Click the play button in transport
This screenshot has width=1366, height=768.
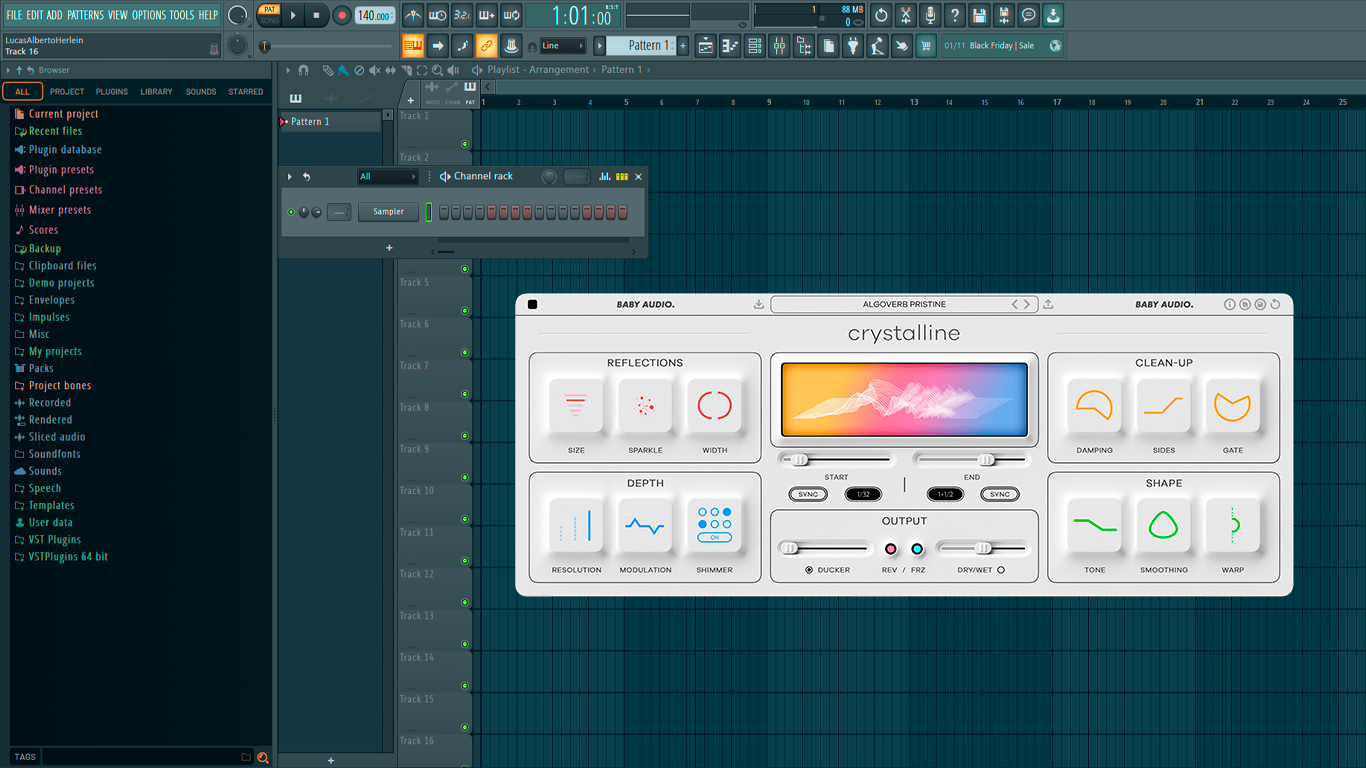coord(293,15)
